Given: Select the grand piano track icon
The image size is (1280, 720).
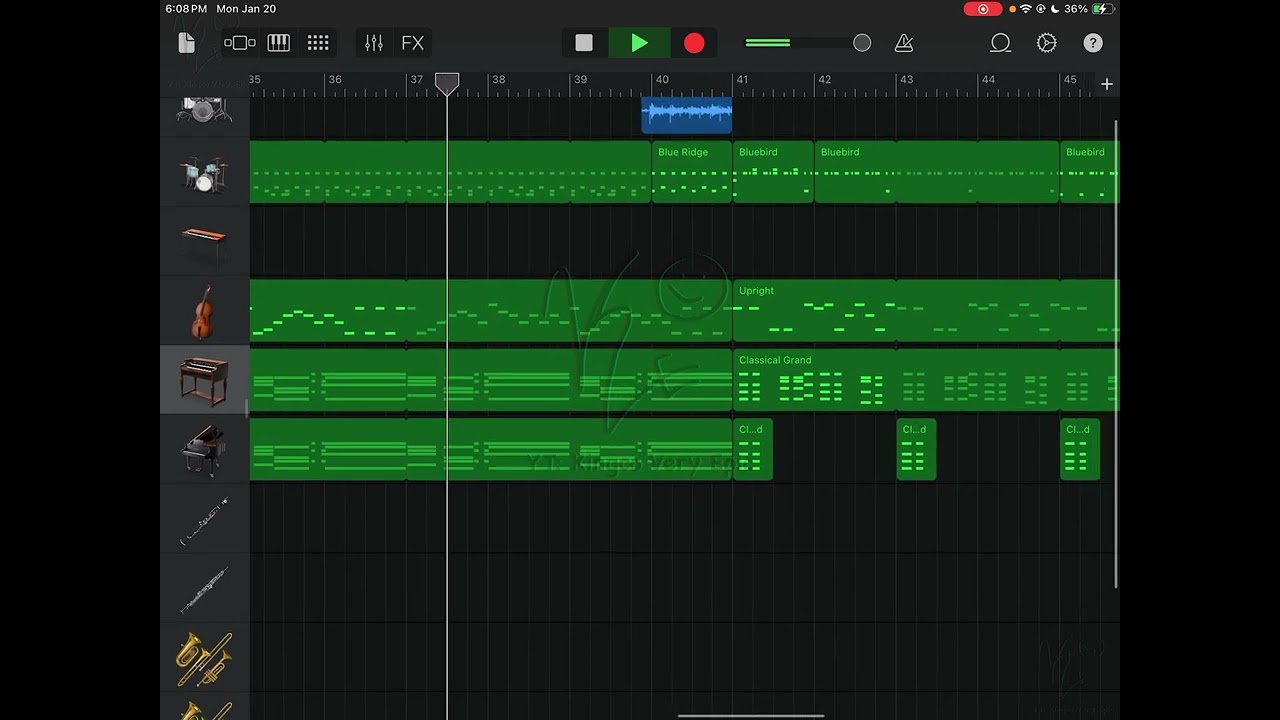Looking at the screenshot, I should tap(204, 449).
